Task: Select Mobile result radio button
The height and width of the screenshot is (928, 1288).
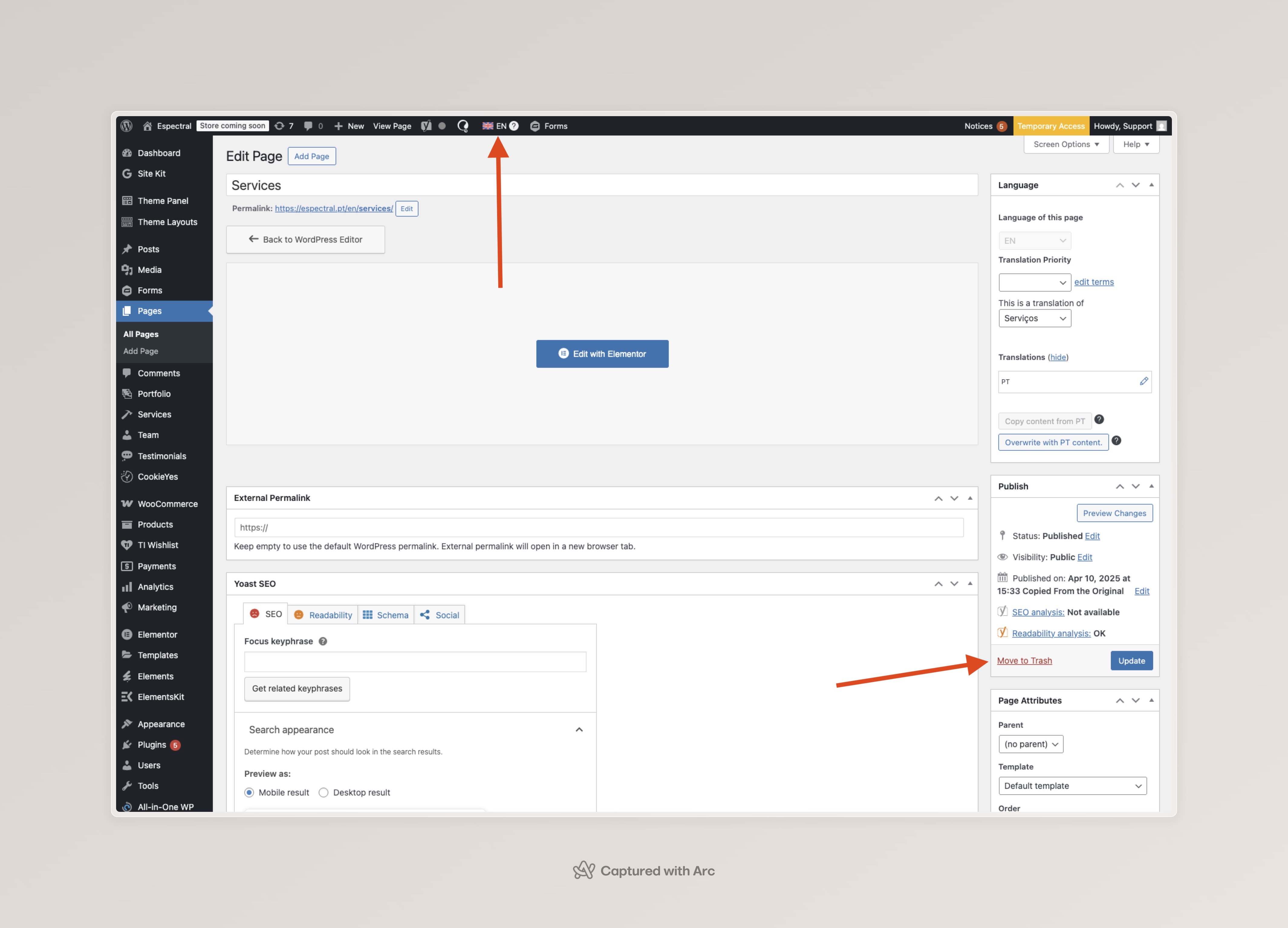Action: (x=249, y=792)
